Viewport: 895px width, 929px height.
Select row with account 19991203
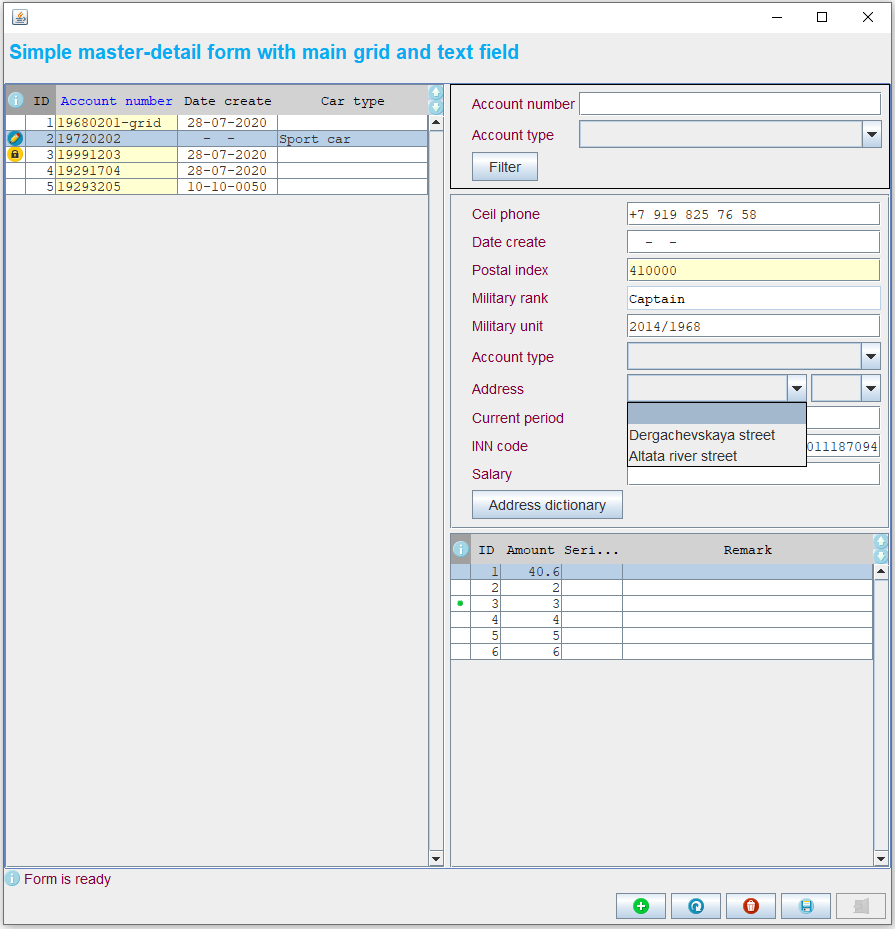click(x=217, y=155)
